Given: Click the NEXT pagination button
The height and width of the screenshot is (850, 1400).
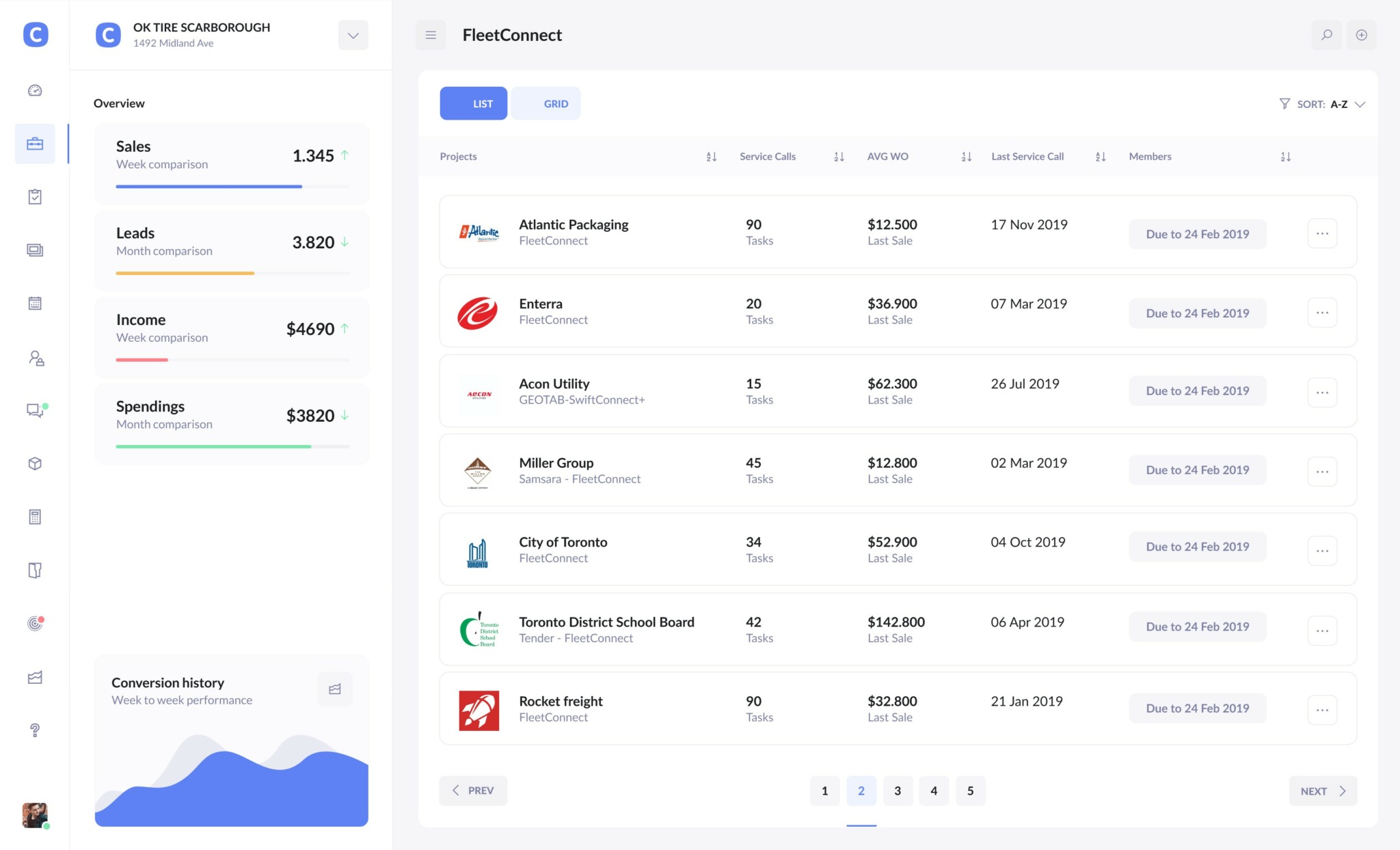Looking at the screenshot, I should click(1322, 791).
